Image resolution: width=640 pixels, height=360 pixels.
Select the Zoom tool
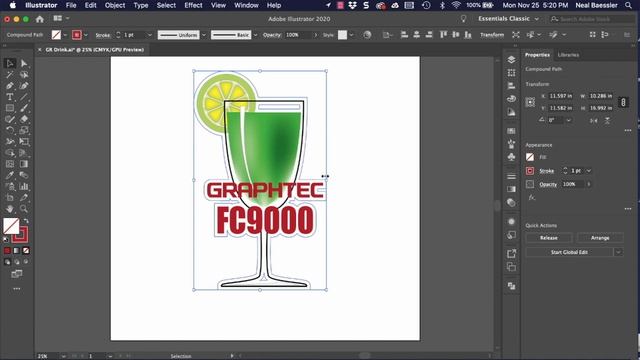pyautogui.click(x=24, y=209)
